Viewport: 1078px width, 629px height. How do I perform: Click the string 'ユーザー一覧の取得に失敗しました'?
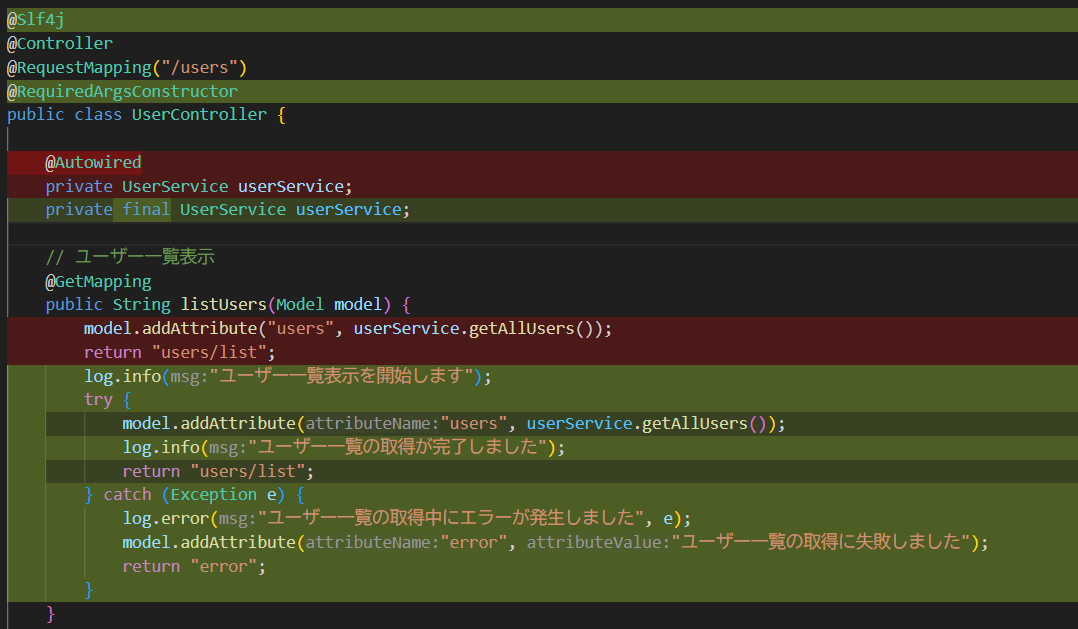pyautogui.click(x=821, y=542)
